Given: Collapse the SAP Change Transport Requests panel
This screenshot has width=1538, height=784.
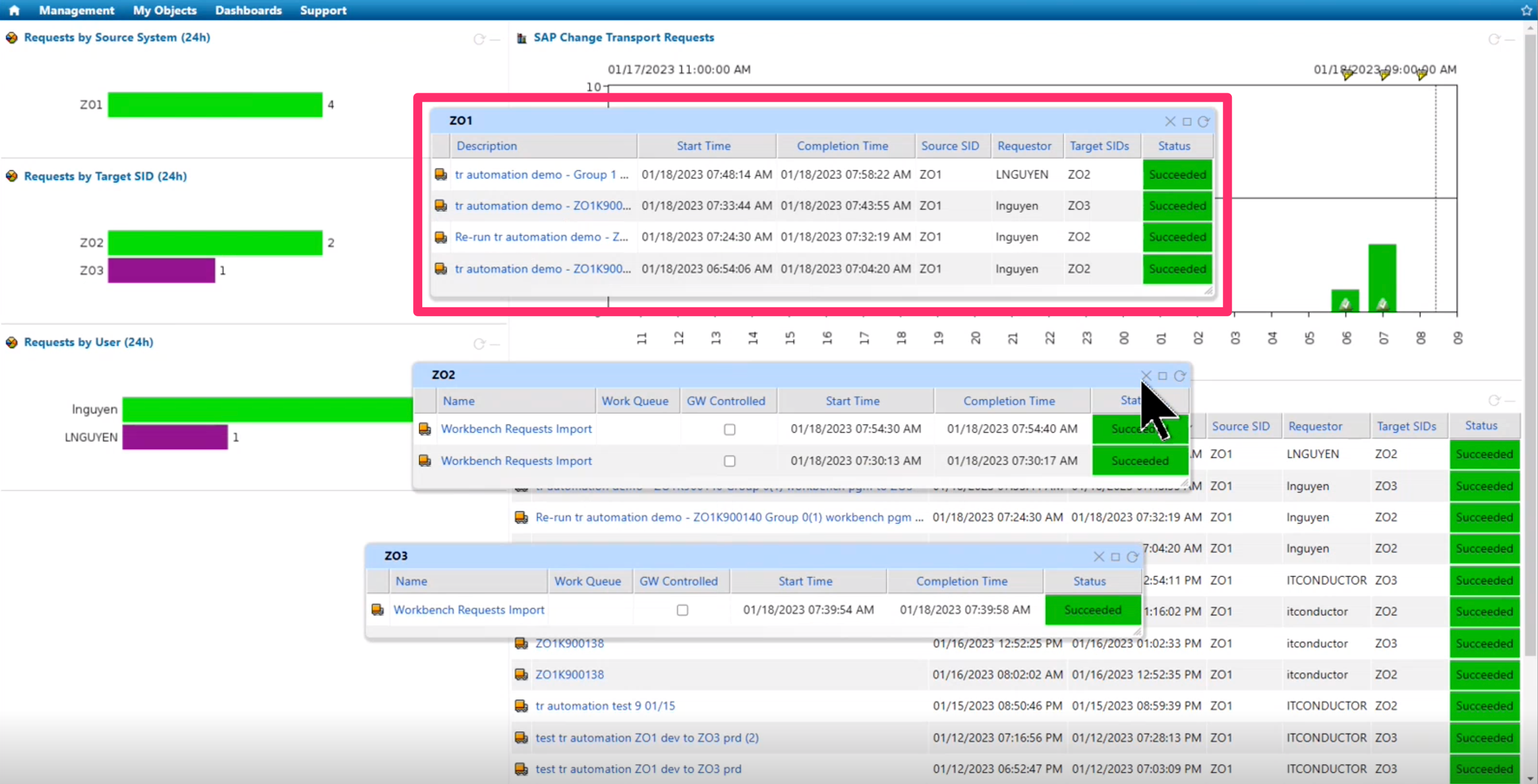Looking at the screenshot, I should [x=1512, y=40].
